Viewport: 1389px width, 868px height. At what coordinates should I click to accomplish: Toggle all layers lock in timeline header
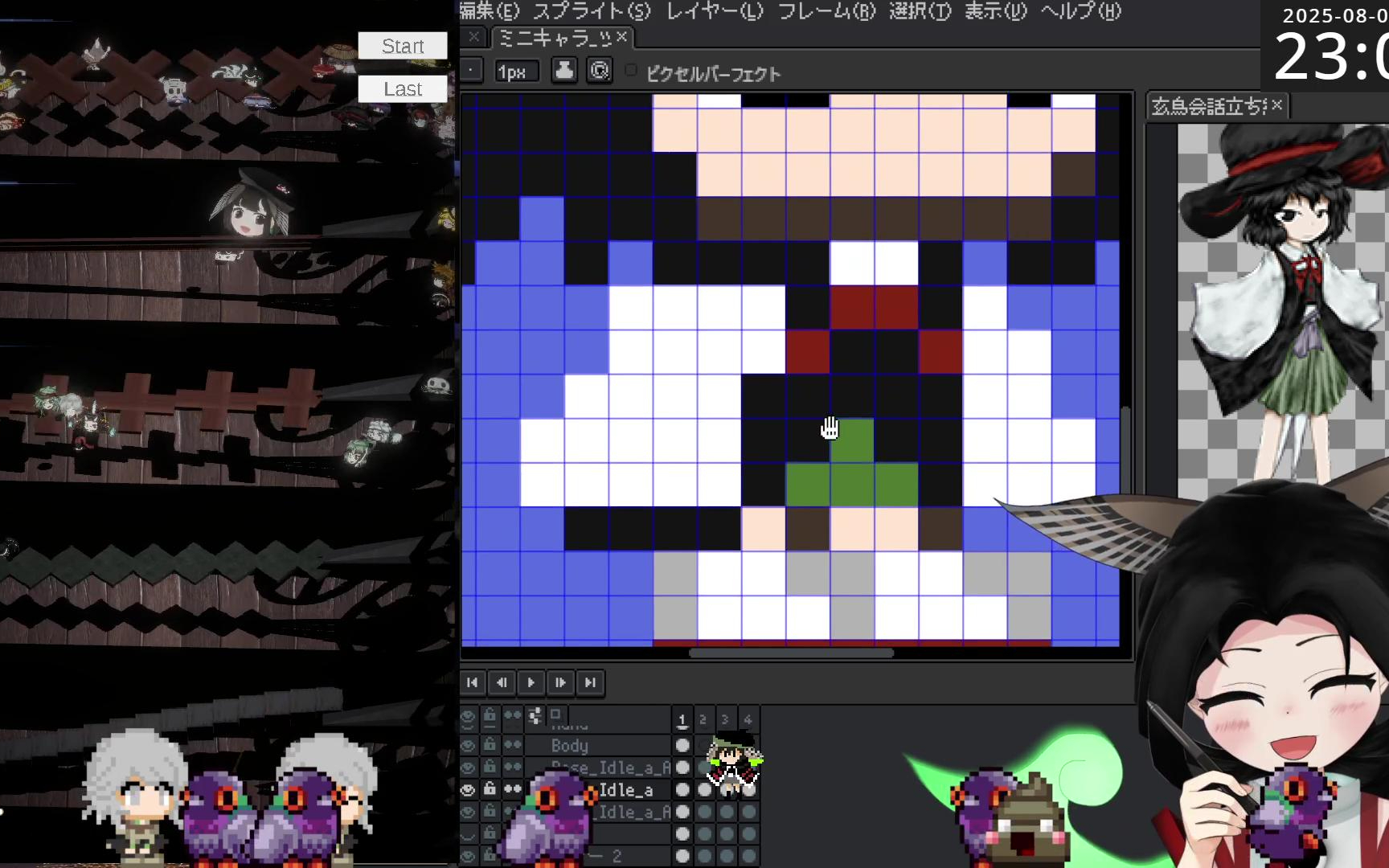coord(490,714)
